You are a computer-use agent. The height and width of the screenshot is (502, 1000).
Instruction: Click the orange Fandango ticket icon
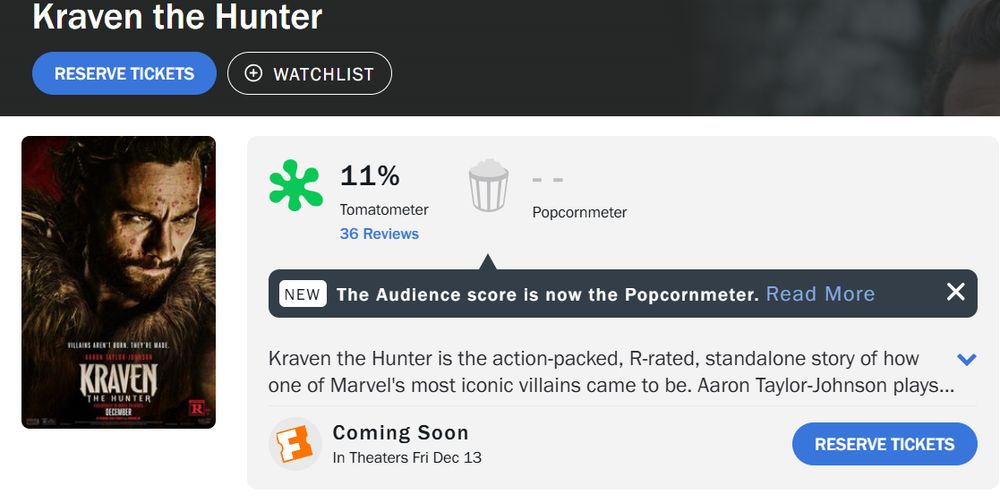tap(295, 444)
